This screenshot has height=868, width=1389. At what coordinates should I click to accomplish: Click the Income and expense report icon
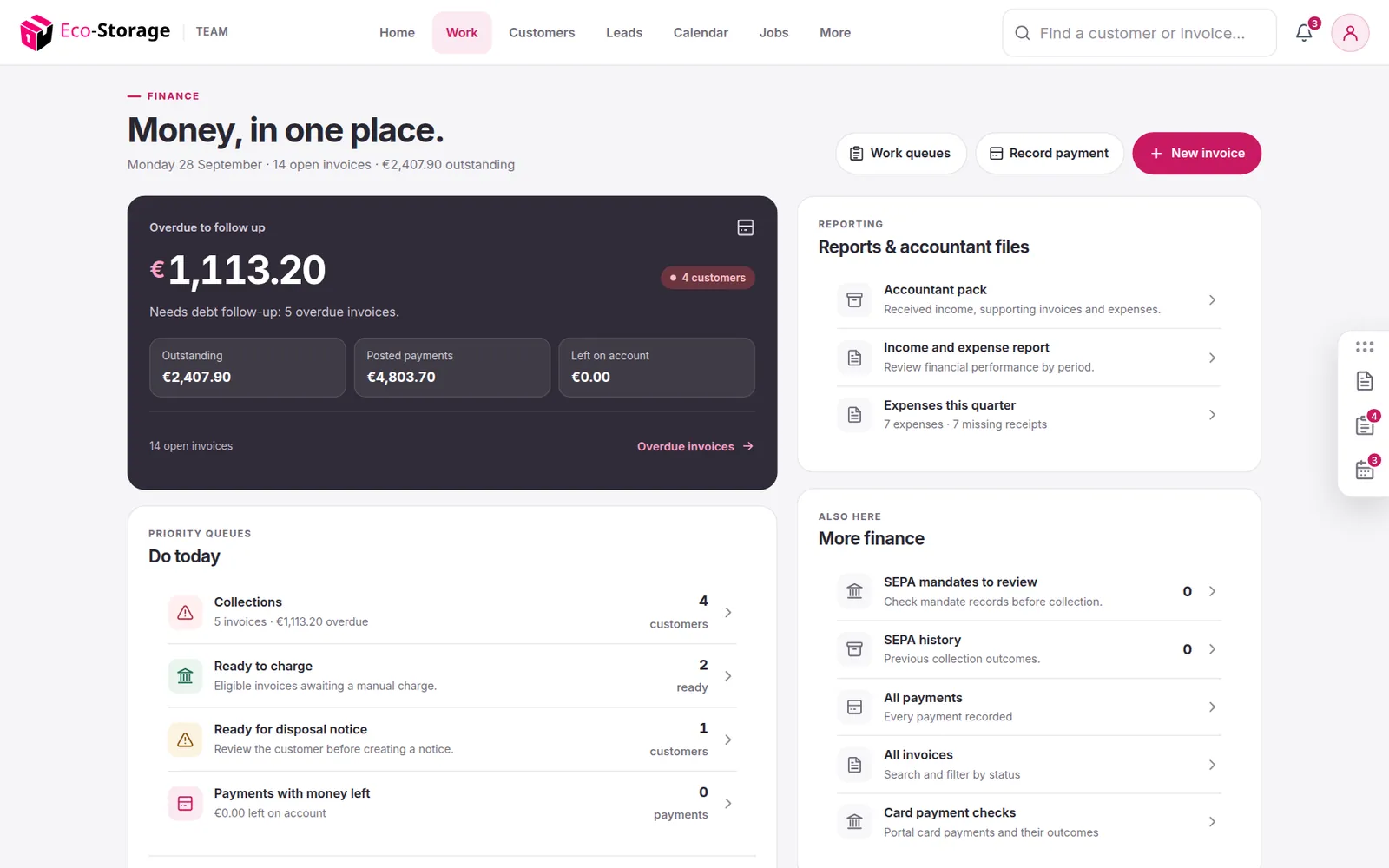854,358
